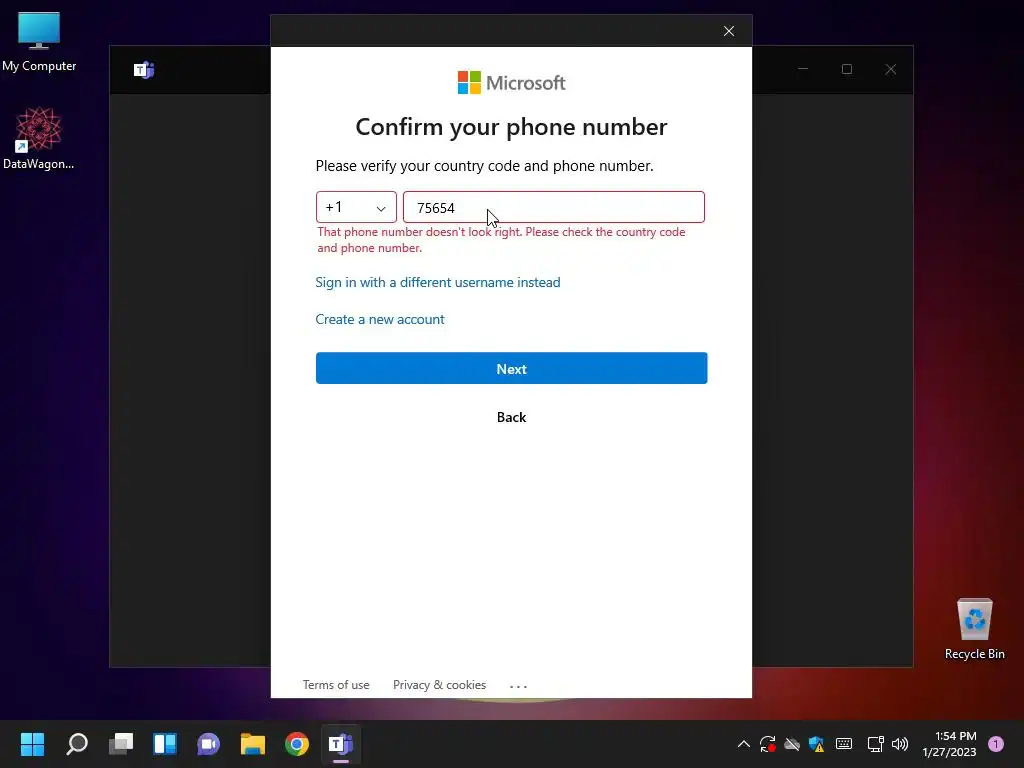Open the volume speaker tray icon
1024x768 pixels.
pyautogui.click(x=900, y=744)
